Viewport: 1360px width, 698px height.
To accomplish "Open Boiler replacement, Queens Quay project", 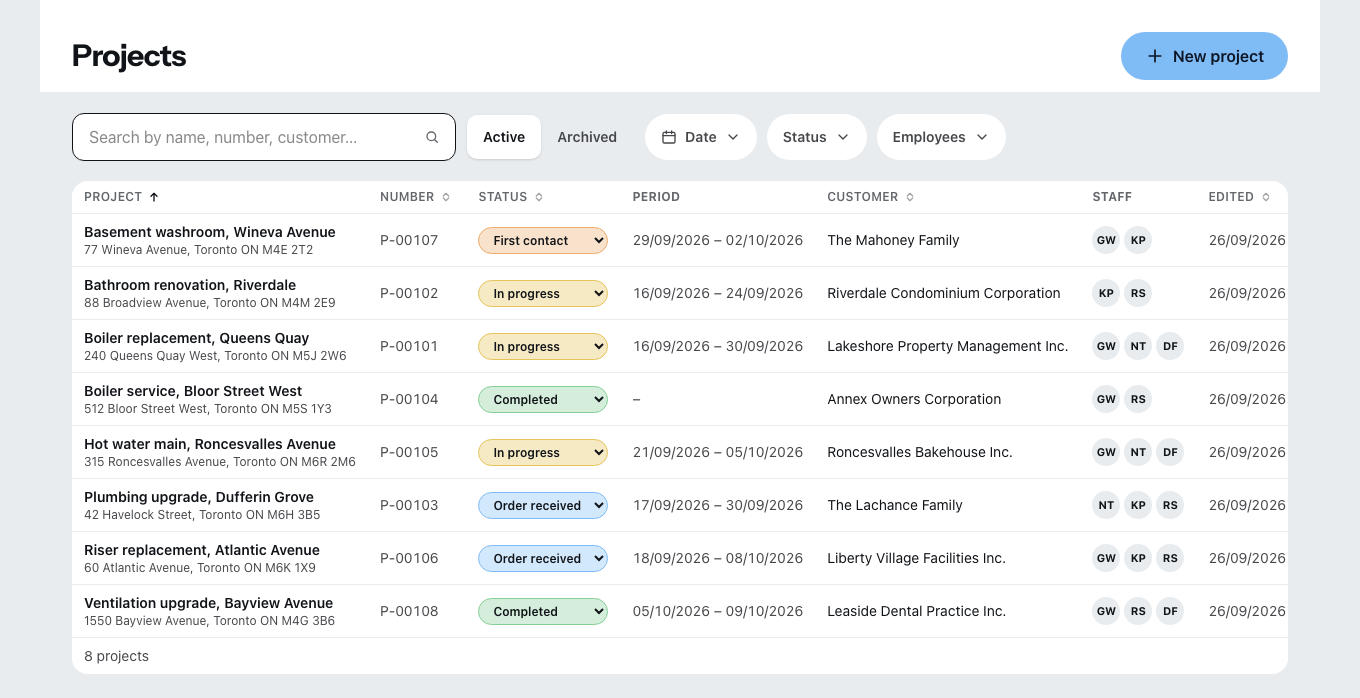I will pos(197,338).
